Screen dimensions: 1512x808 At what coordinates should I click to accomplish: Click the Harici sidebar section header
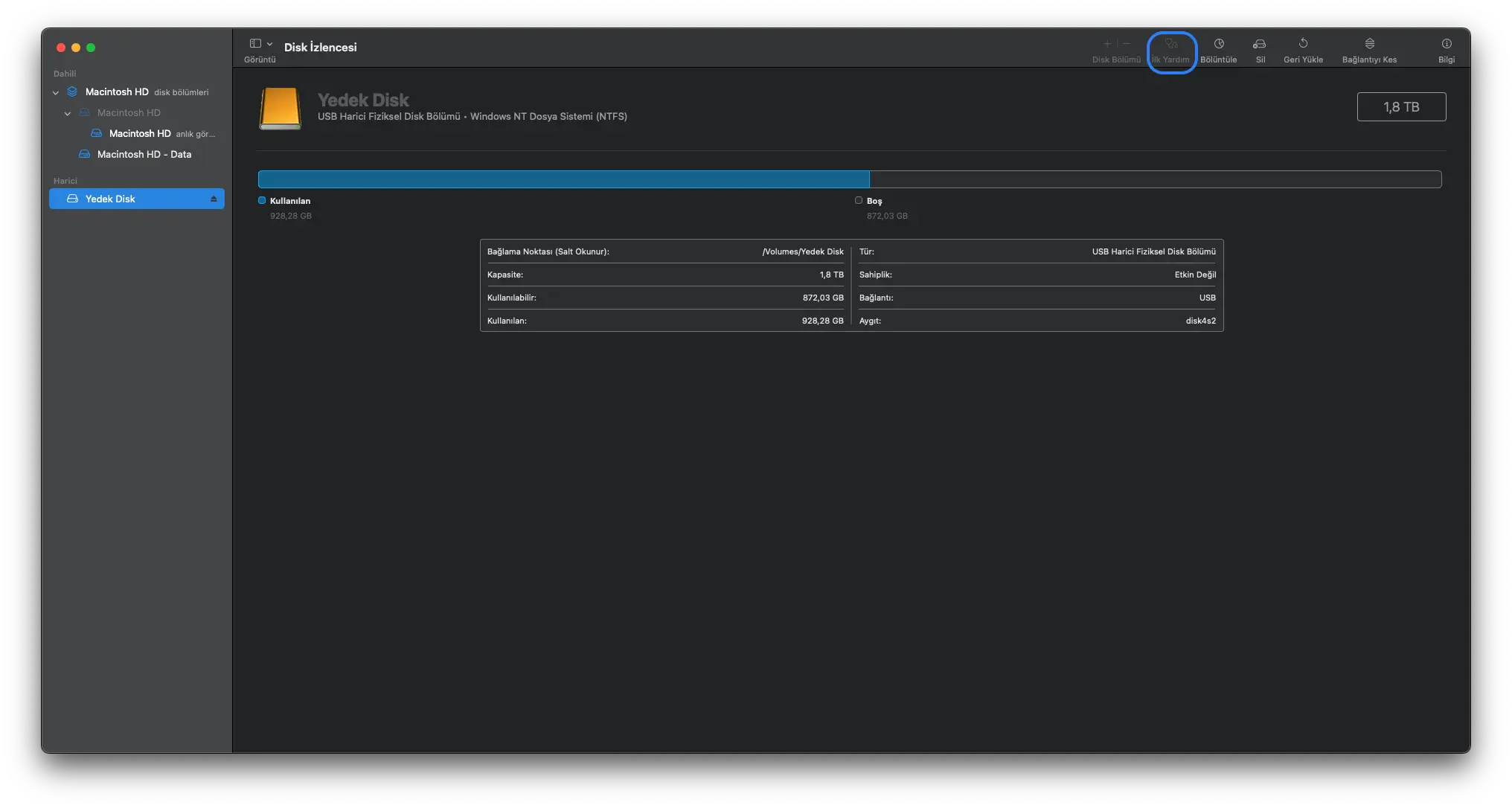[65, 181]
